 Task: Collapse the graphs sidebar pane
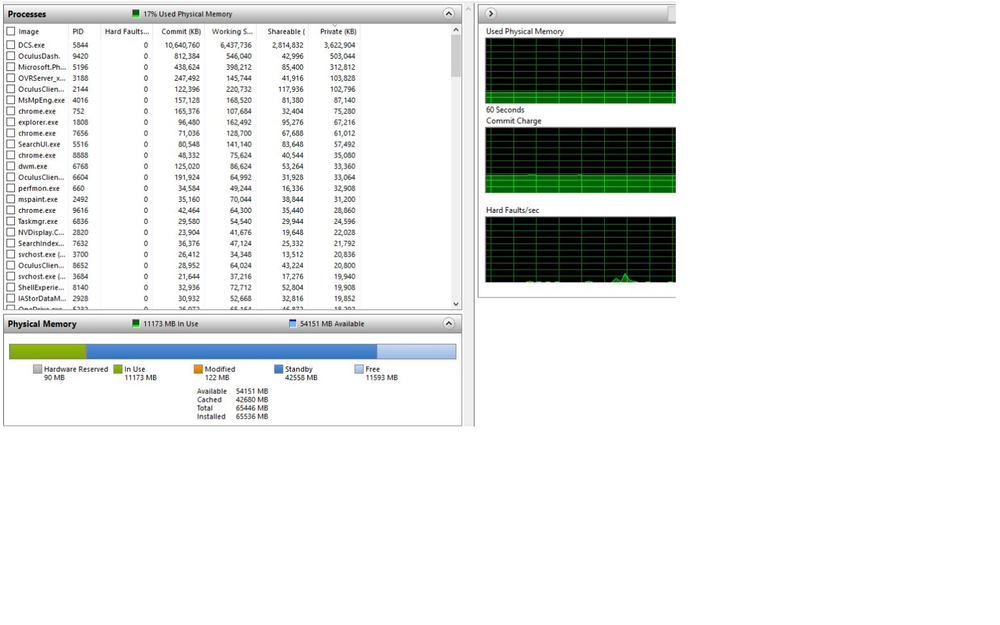(x=490, y=13)
